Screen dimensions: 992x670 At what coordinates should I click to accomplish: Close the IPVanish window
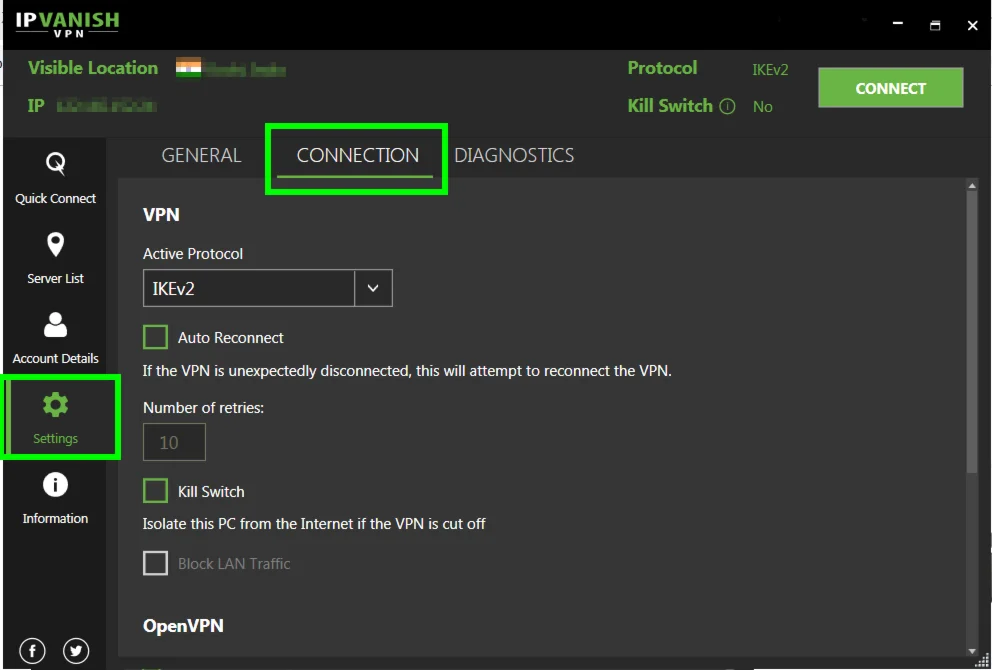coord(972,25)
